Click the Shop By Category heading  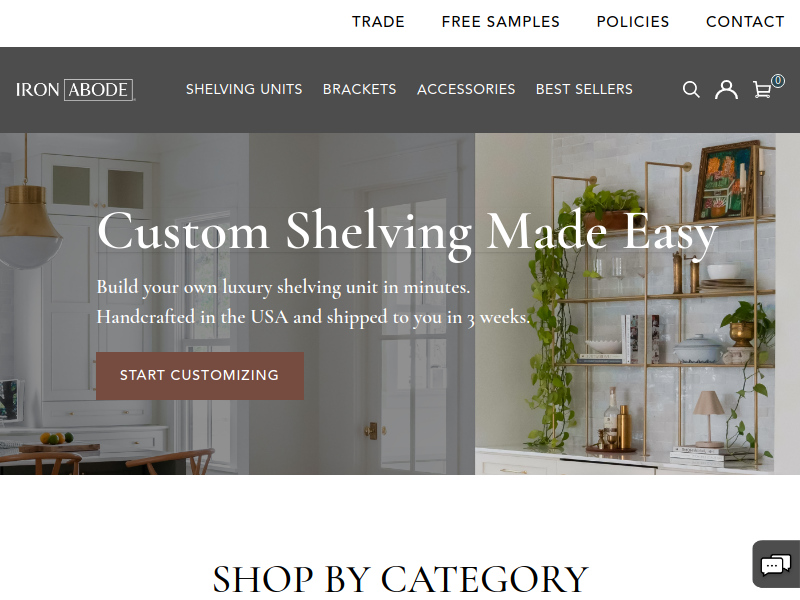click(401, 579)
